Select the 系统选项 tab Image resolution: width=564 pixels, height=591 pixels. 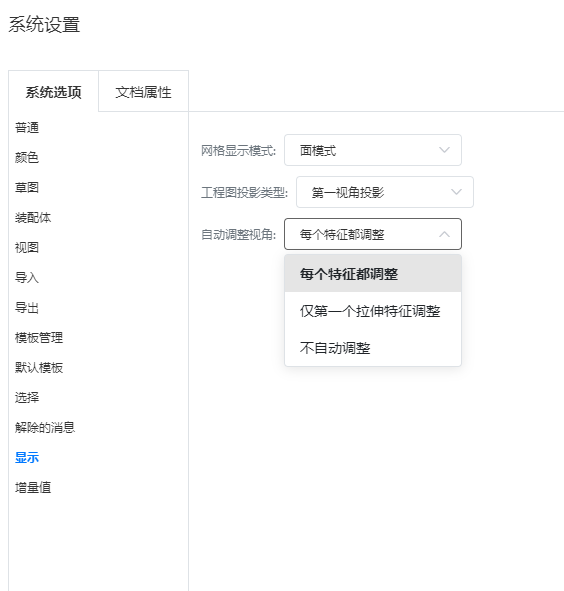click(x=54, y=92)
